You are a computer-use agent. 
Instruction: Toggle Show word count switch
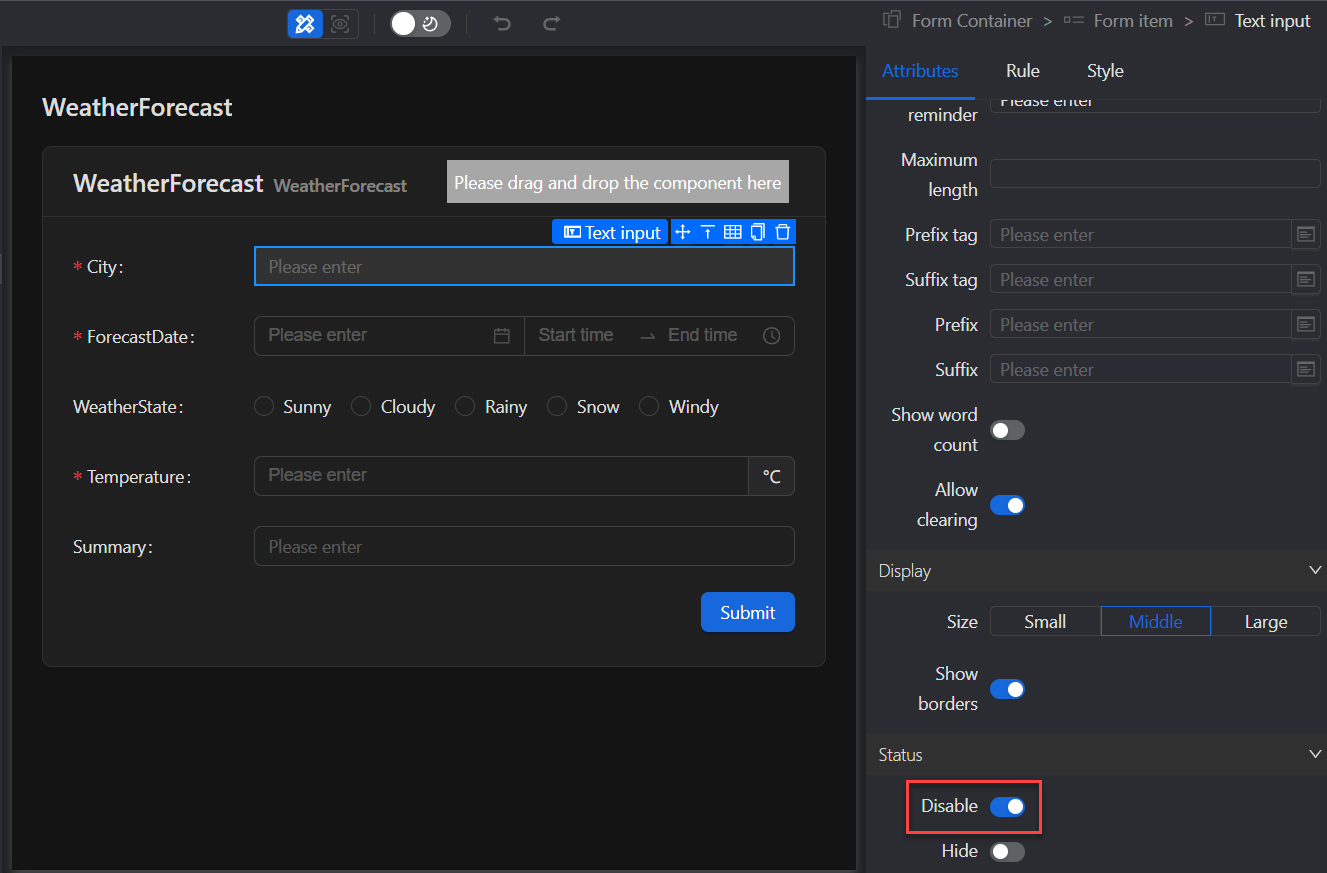click(x=1007, y=430)
